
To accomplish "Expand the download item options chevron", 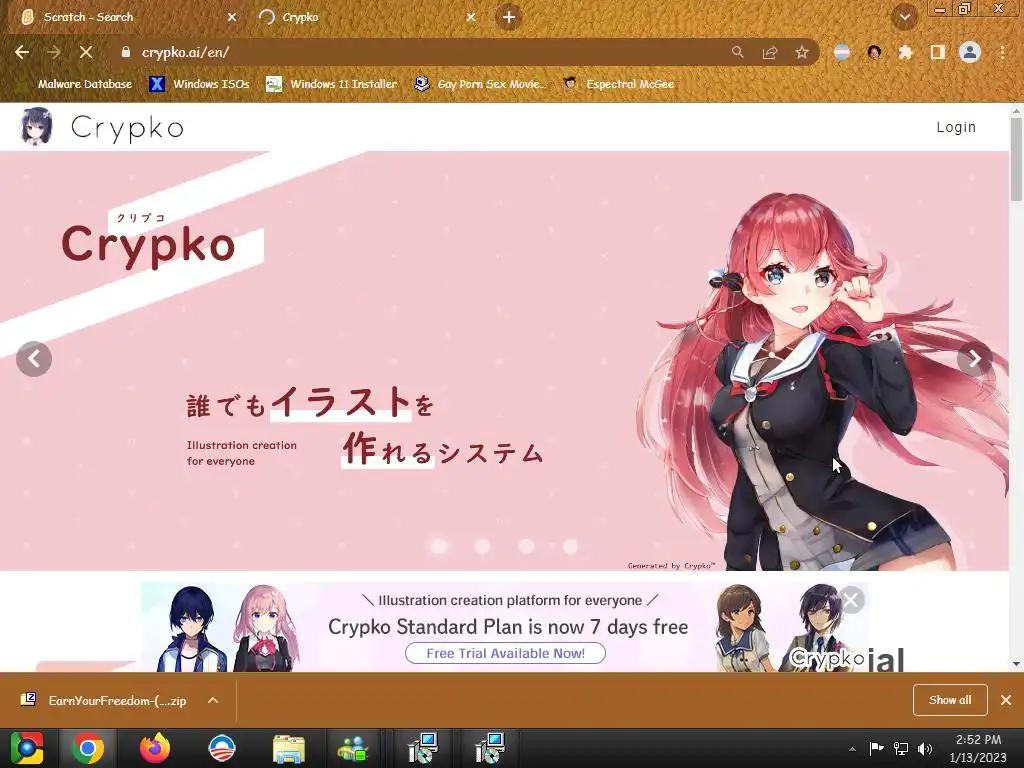I will coord(213,700).
